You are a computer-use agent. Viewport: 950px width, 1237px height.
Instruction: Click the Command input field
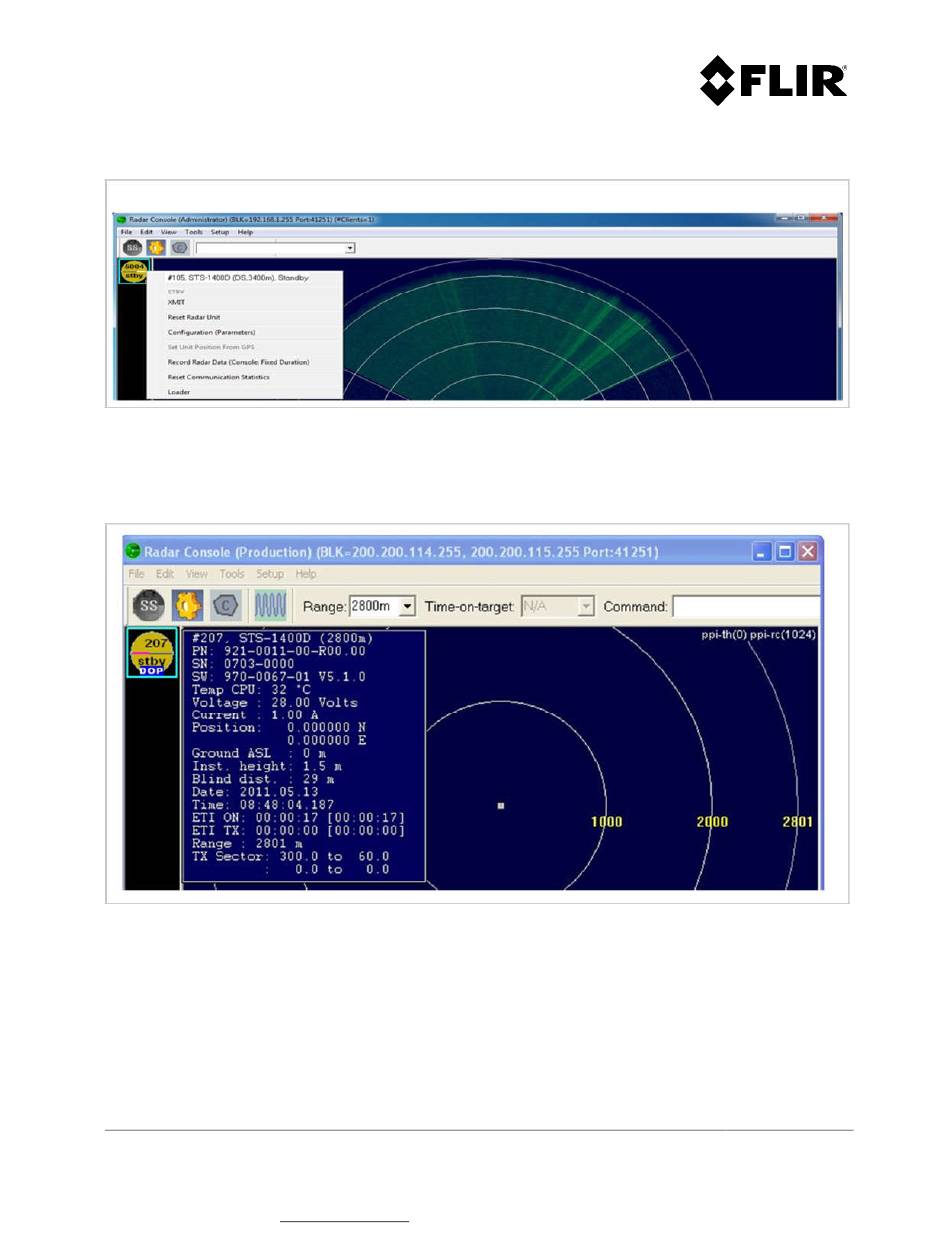pos(746,606)
